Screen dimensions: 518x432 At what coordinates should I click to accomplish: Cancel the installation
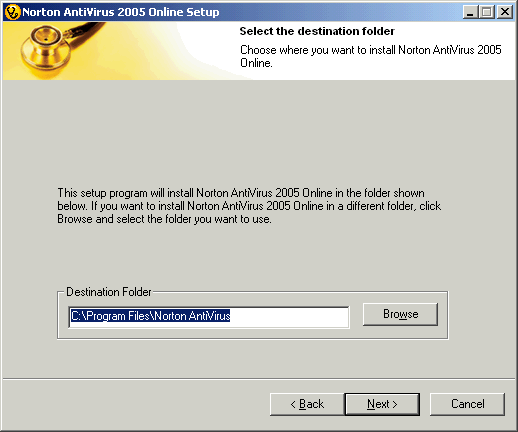point(468,404)
